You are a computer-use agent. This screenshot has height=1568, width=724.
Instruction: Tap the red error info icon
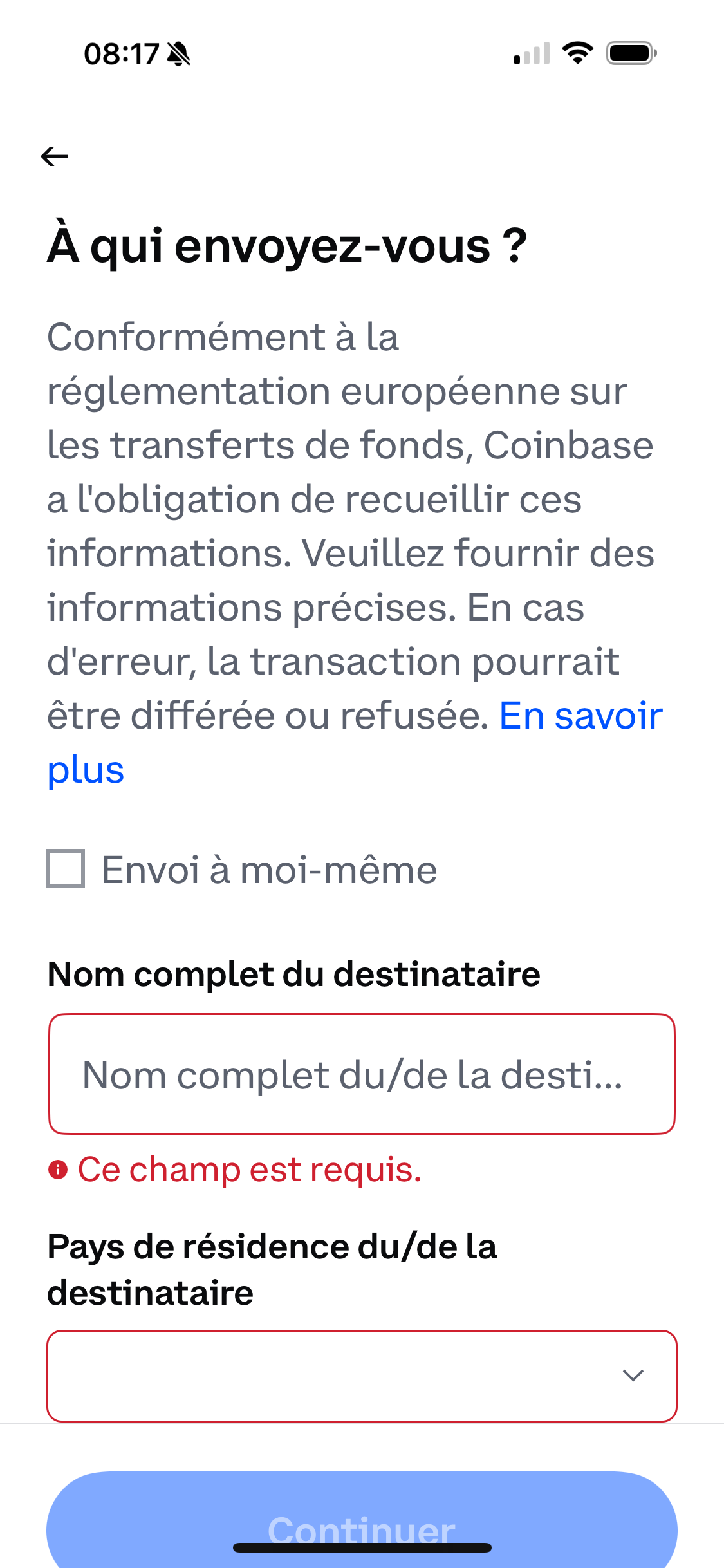58,1170
